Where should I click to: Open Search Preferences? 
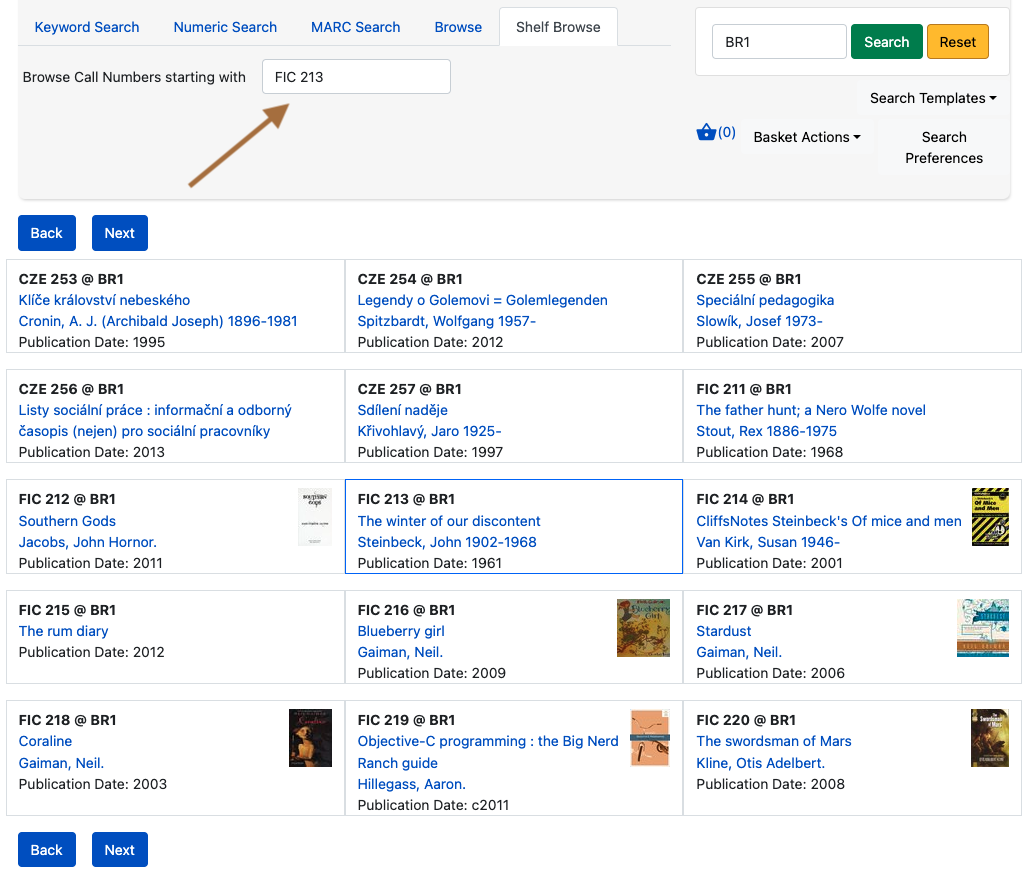[x=943, y=147]
